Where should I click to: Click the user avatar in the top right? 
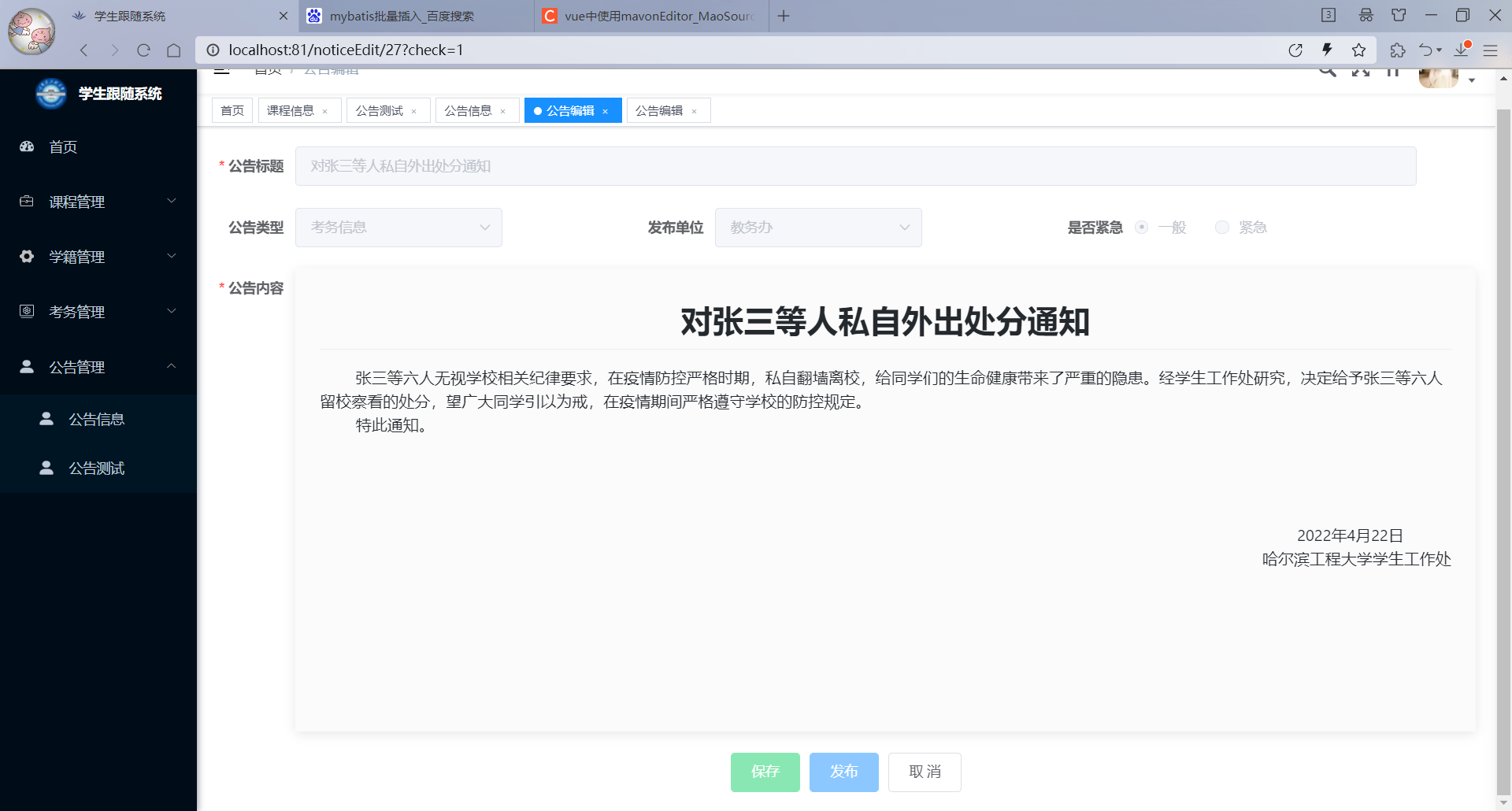pyautogui.click(x=1438, y=76)
